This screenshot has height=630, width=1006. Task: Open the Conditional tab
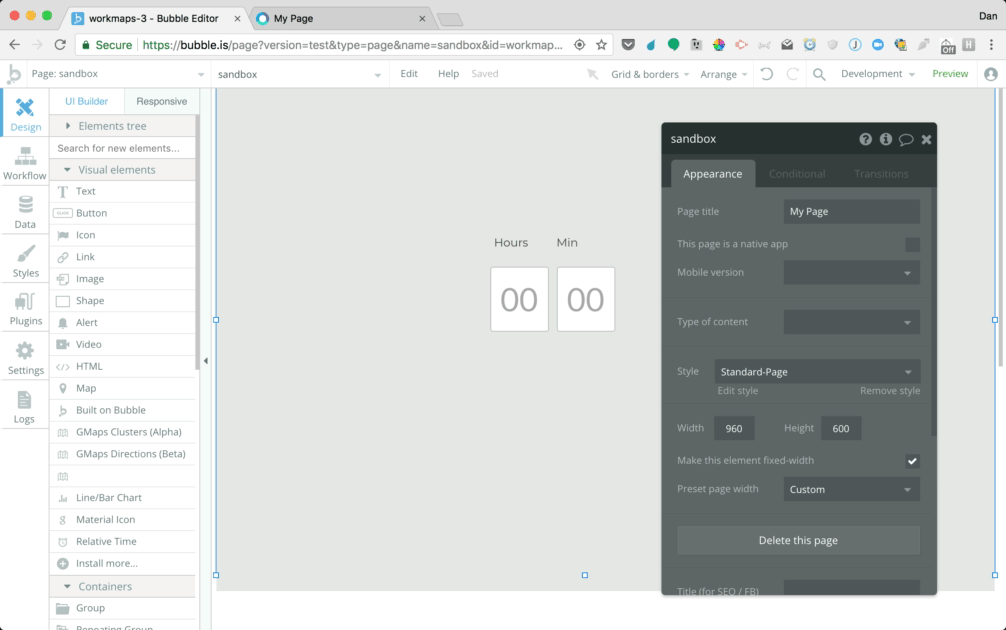tap(797, 174)
